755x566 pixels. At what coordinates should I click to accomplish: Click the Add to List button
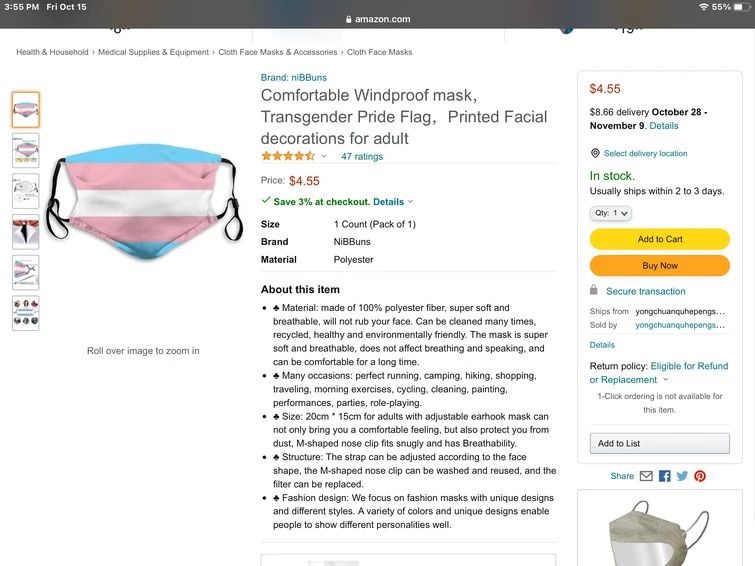659,443
